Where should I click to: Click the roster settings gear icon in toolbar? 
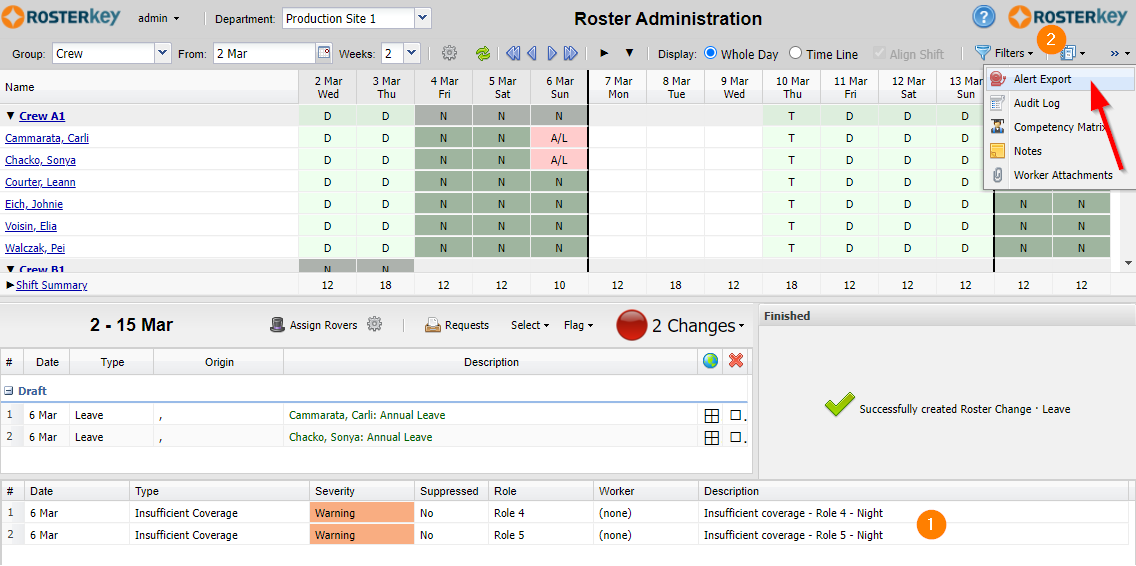click(x=449, y=53)
